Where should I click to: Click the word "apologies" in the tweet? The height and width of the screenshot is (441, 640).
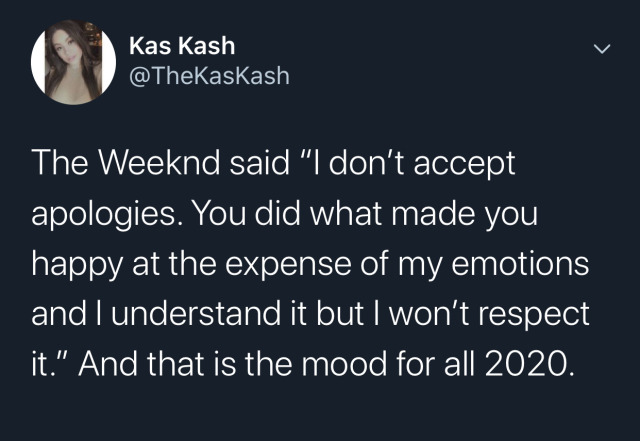(104, 215)
